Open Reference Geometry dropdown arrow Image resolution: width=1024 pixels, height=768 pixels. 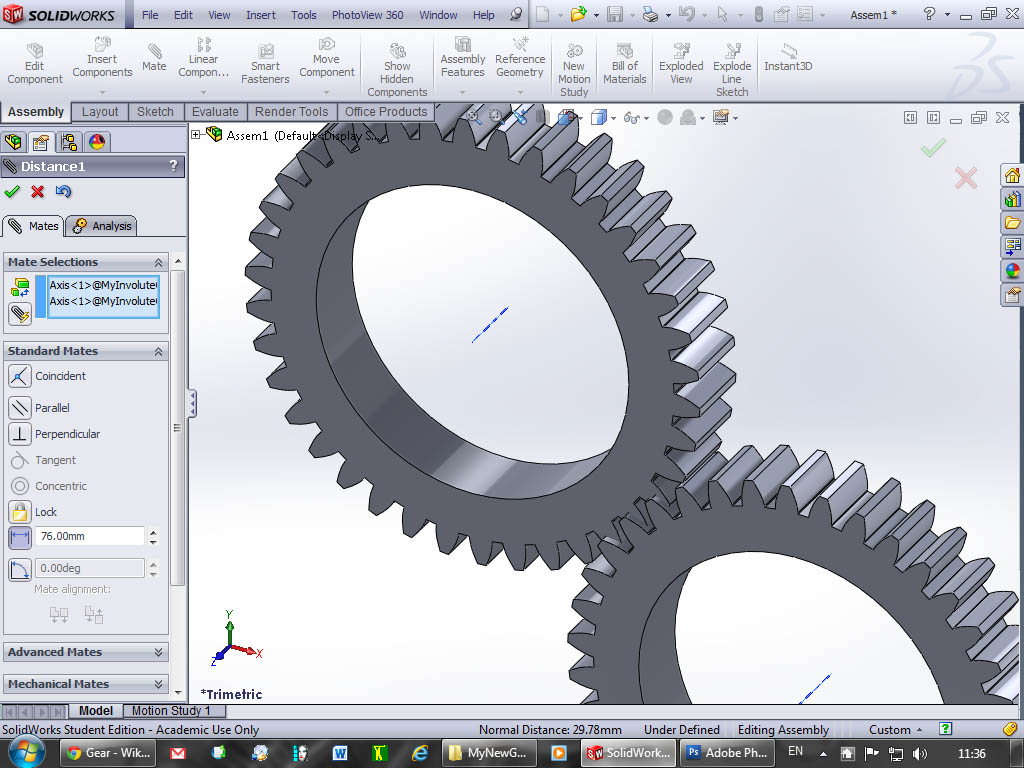[x=520, y=92]
